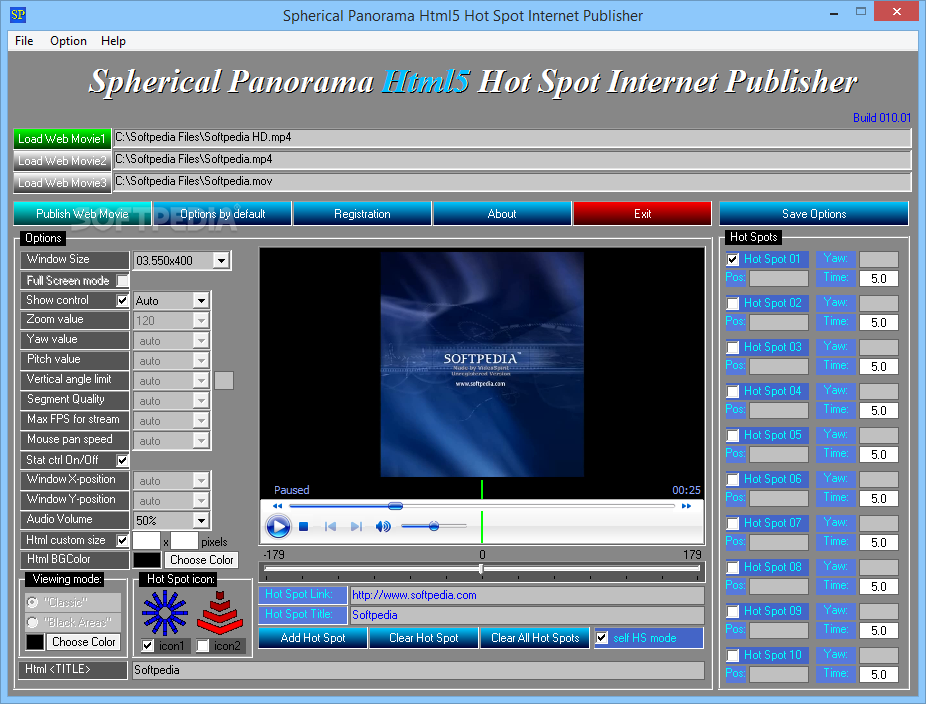
Task: Toggle Html custom size checkbox
Action: click(122, 540)
